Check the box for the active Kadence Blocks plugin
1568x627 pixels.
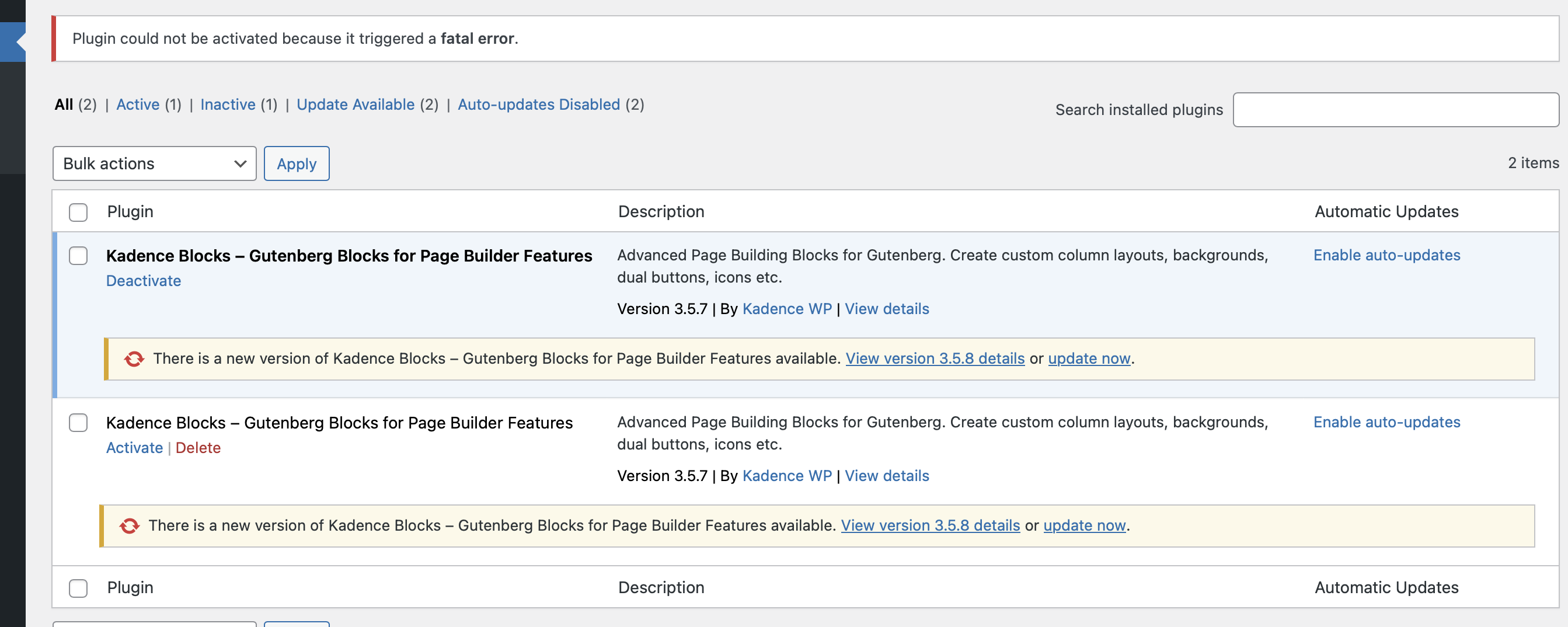[x=78, y=256]
